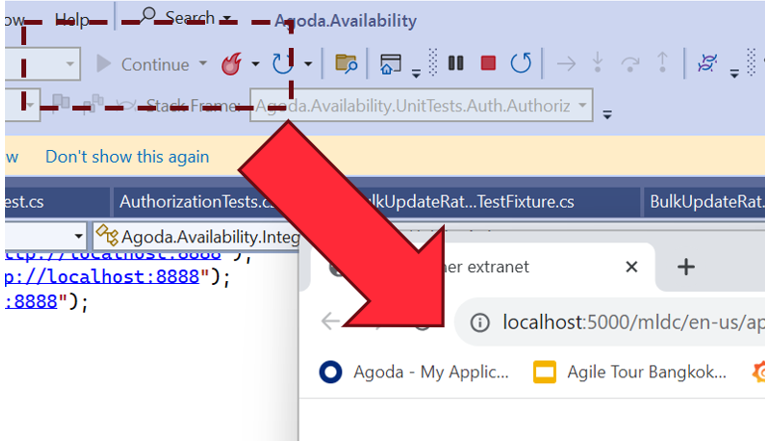Expand the Hot Reload options arrow
The image size is (765, 445).
pos(255,64)
